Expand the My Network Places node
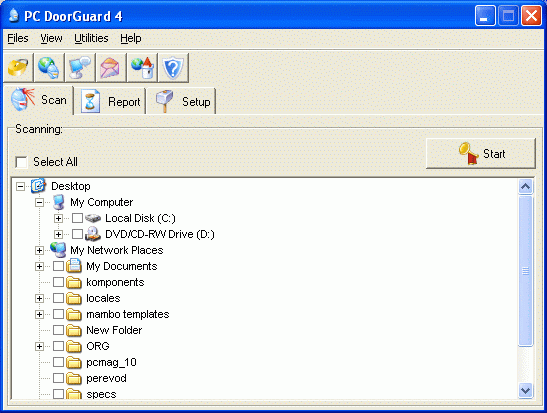This screenshot has width=547, height=413. [x=39, y=250]
